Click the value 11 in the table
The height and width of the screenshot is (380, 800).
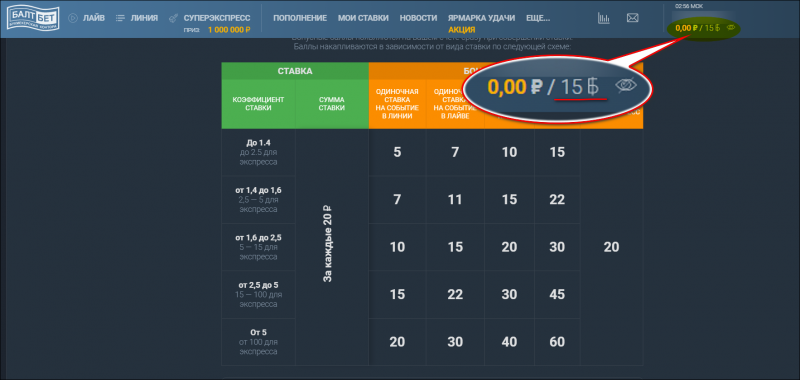455,199
